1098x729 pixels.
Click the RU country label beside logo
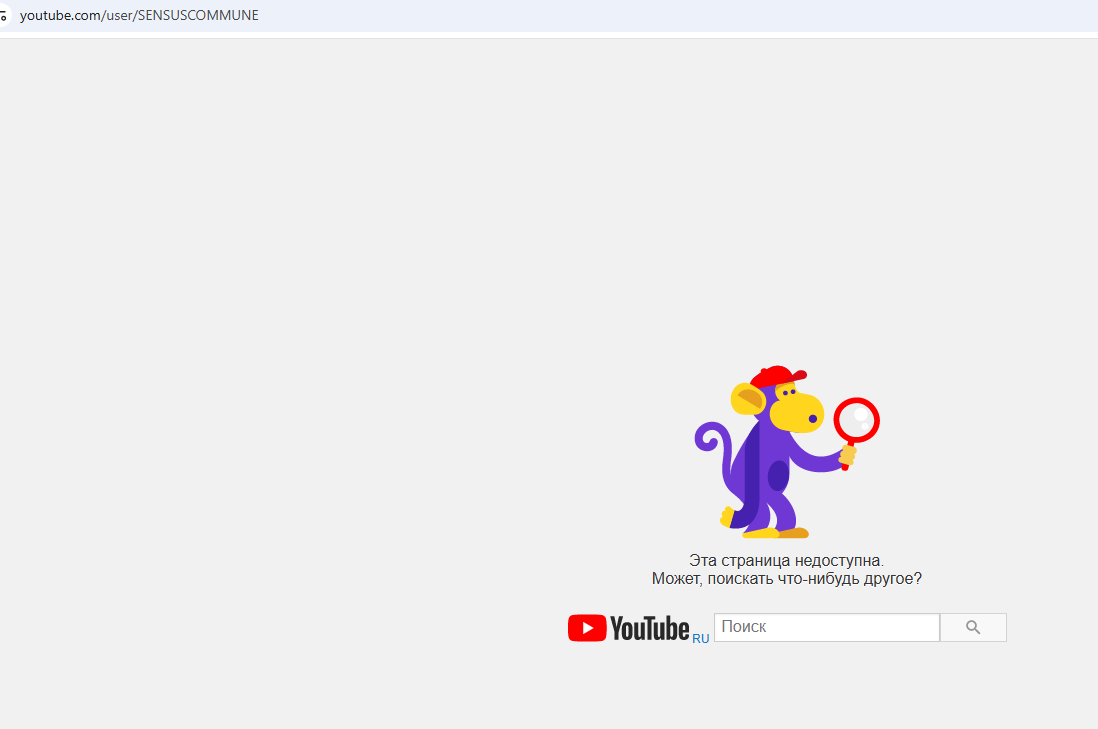700,639
